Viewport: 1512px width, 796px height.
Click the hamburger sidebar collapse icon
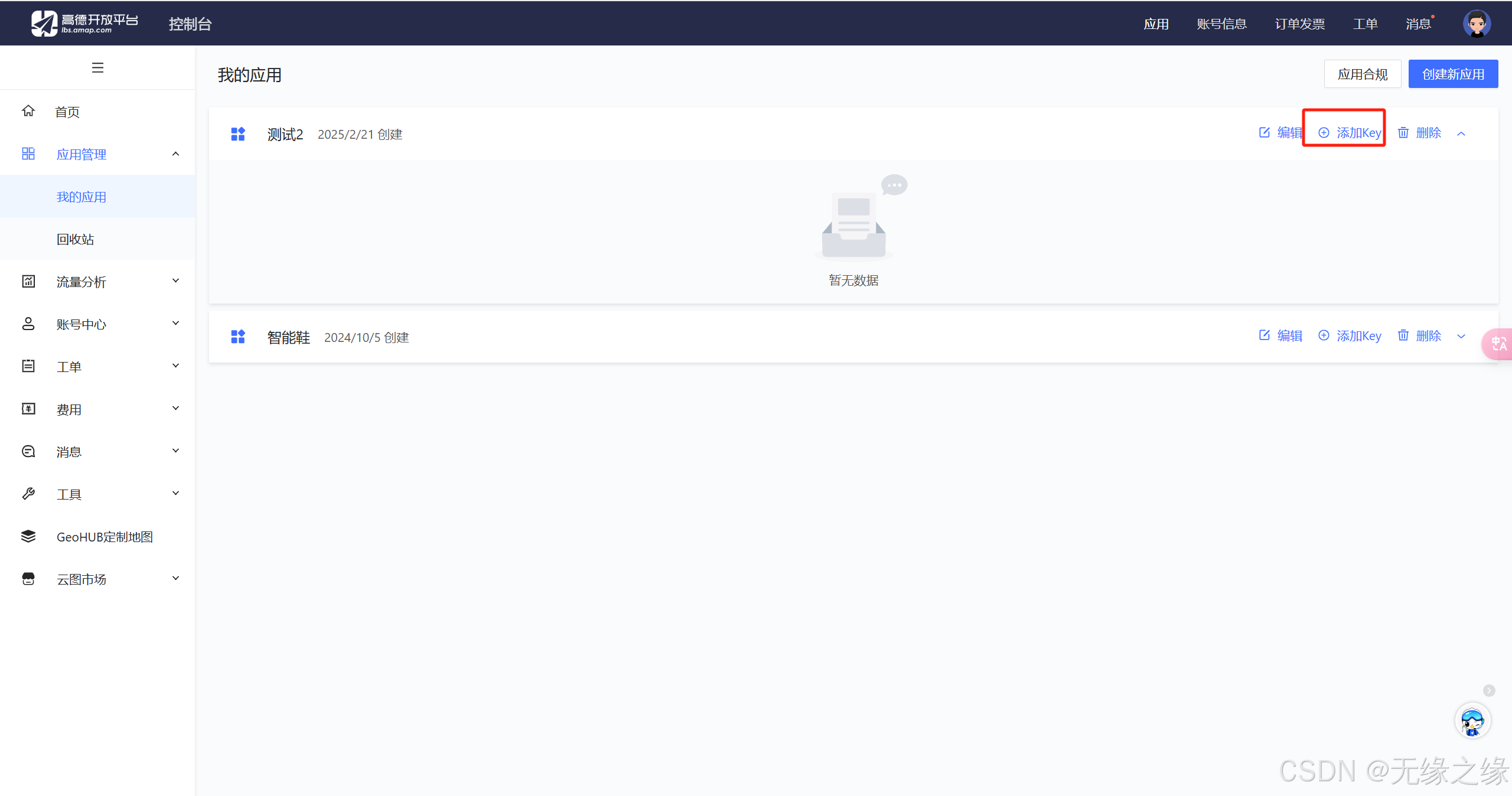(97, 68)
